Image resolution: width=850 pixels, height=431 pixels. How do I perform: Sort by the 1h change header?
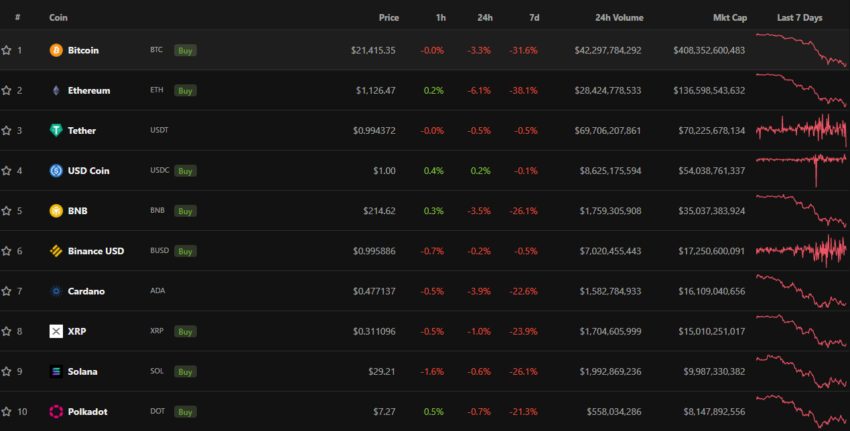point(441,17)
